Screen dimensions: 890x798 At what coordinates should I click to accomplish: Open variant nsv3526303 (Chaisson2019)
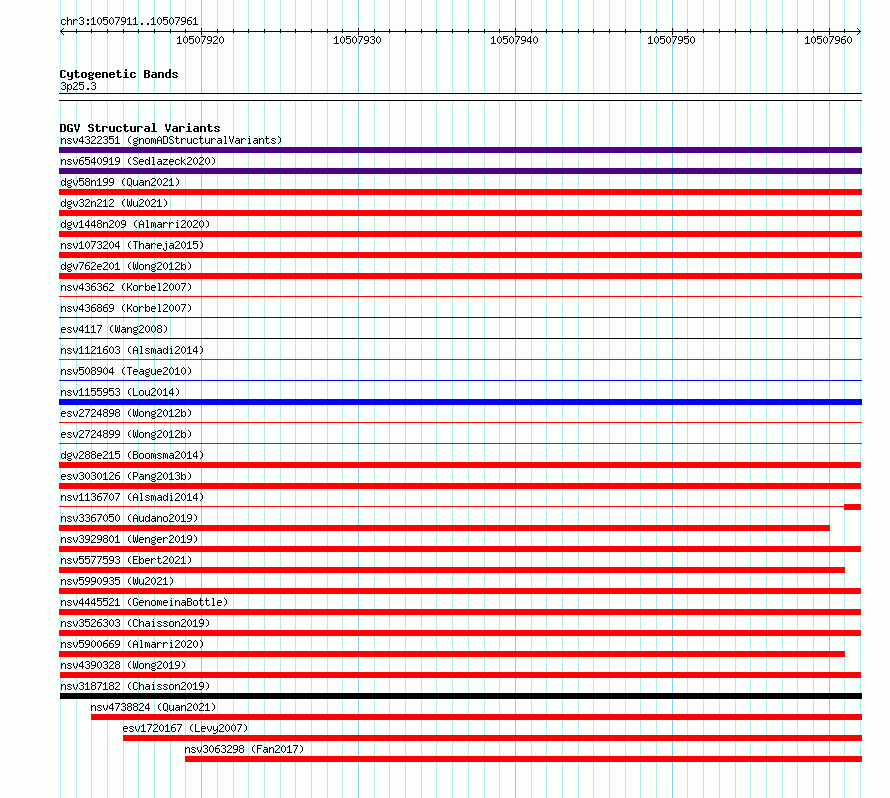[x=135, y=623]
